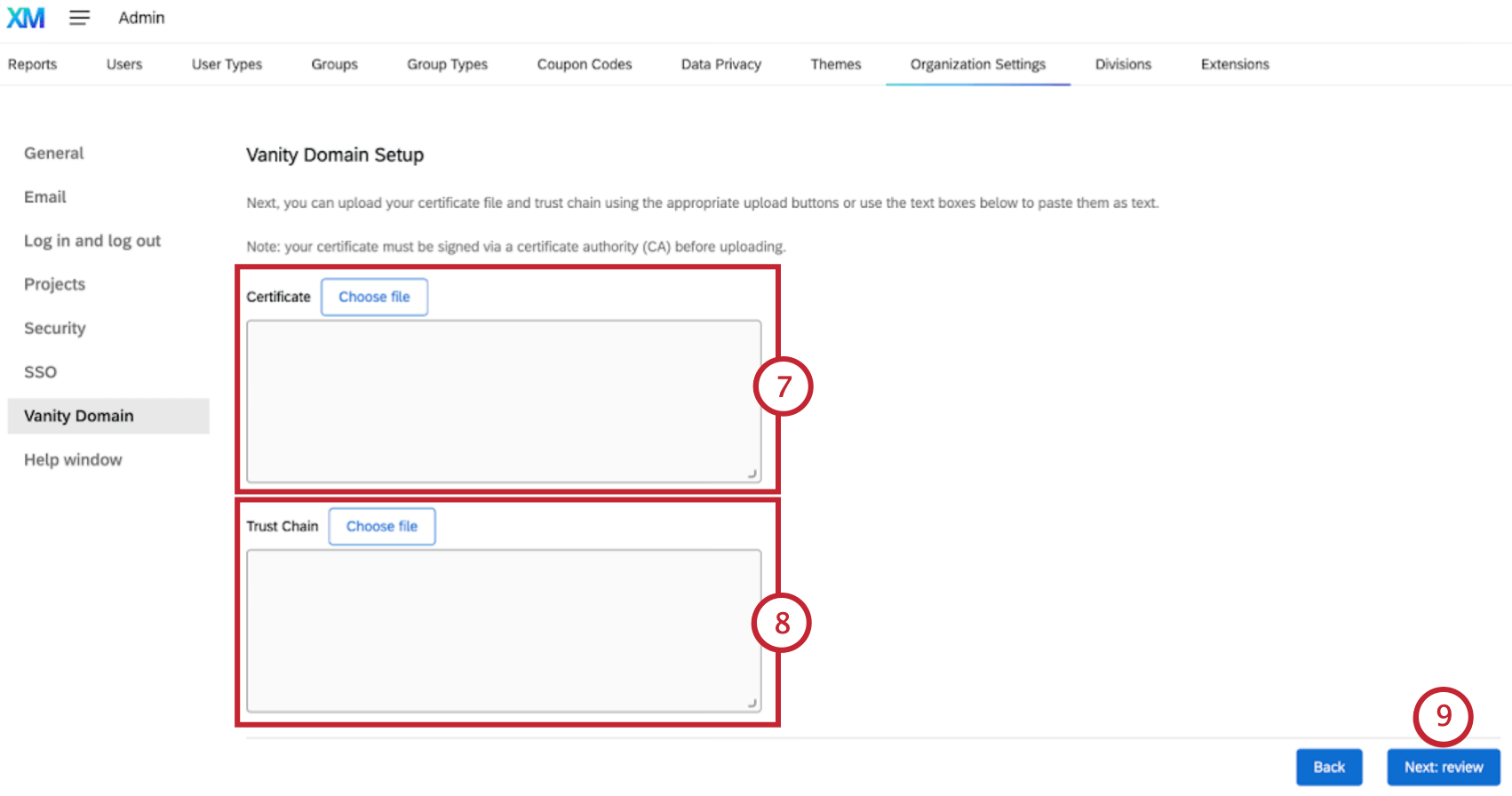Open the hamburger navigation menu
The height and width of the screenshot is (796, 1512).
(x=79, y=18)
